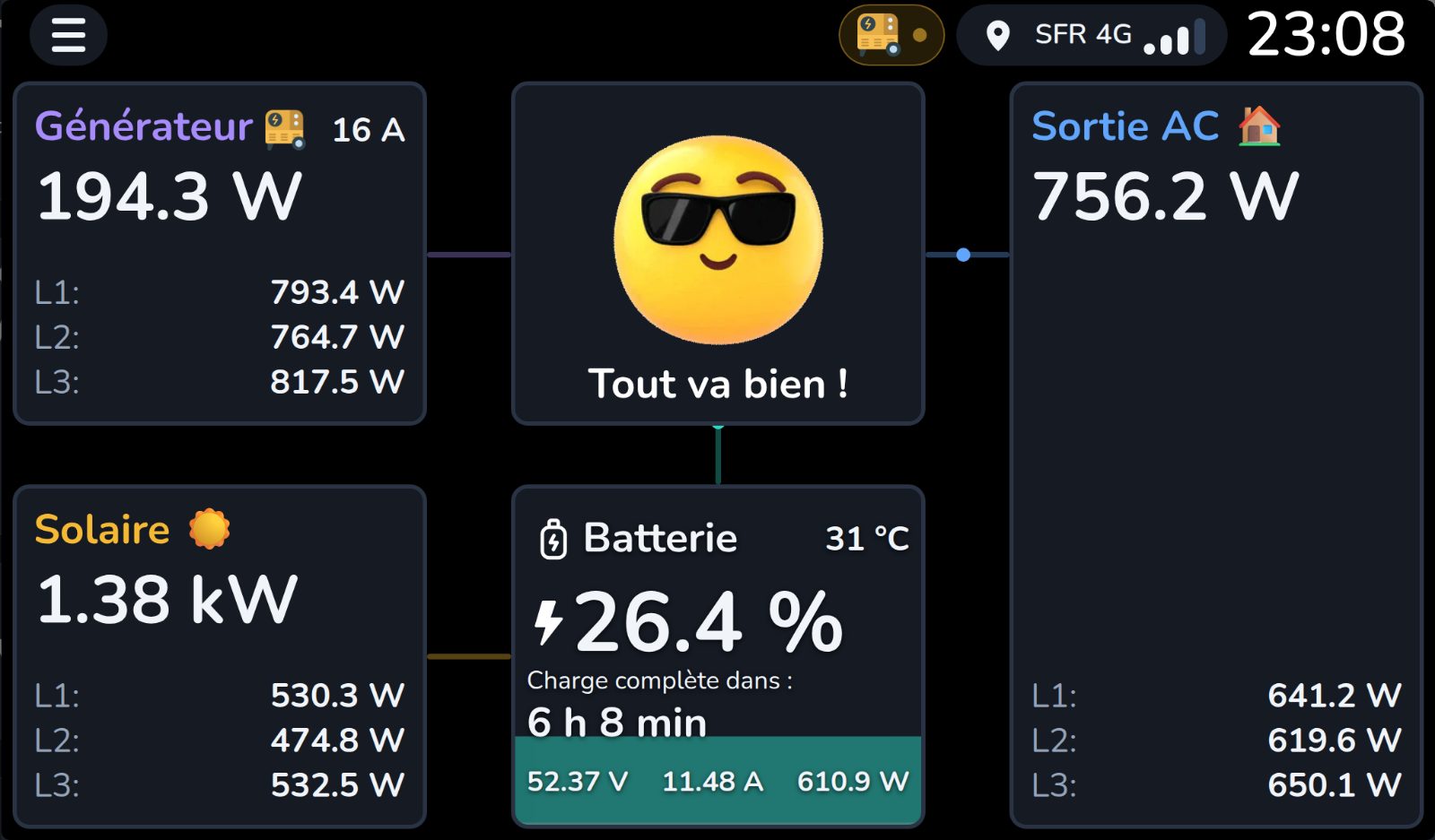Click the teal battery level bar

pos(718,780)
